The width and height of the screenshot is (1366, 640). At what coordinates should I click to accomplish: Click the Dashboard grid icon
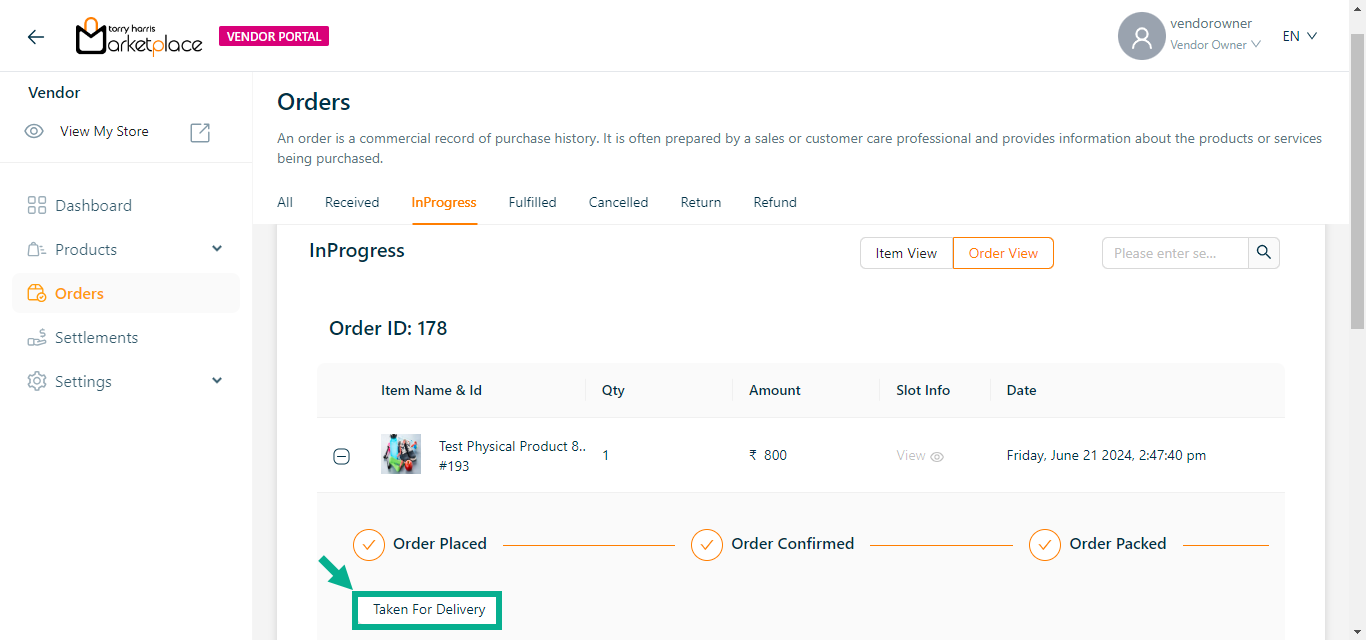click(37, 206)
